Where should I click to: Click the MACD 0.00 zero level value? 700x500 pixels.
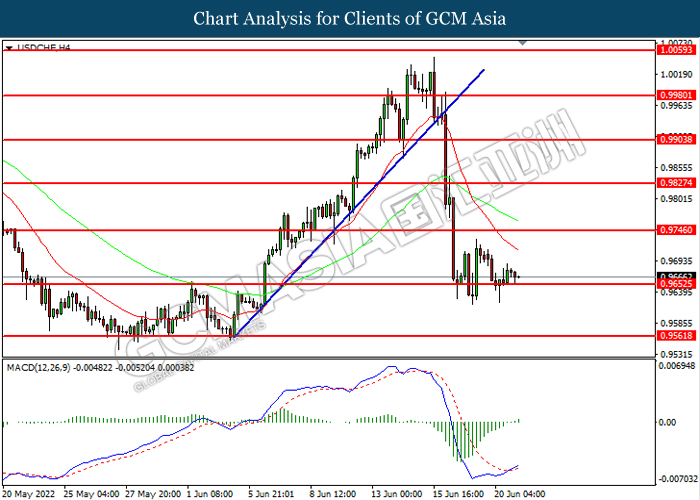click(667, 422)
